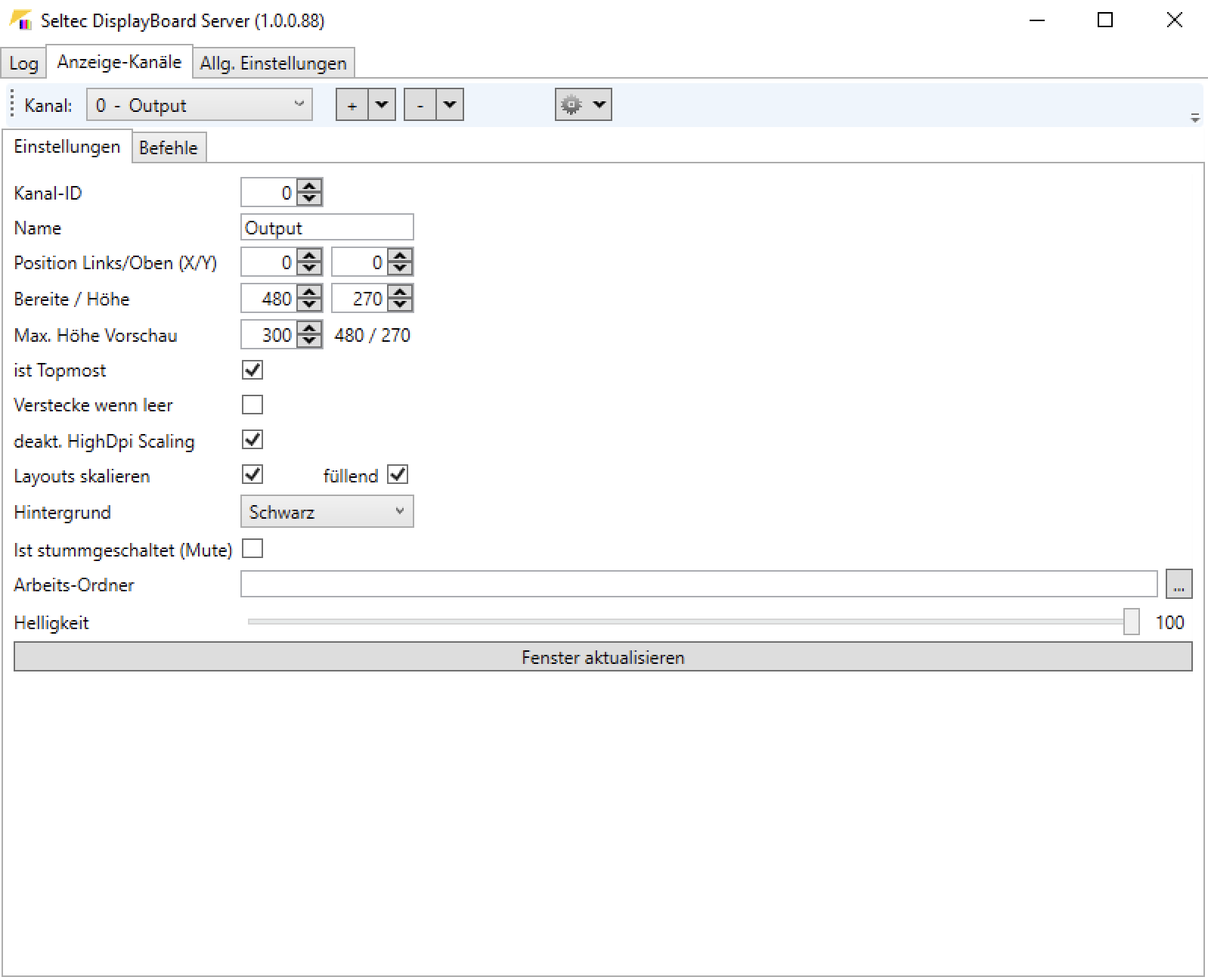Select the Anzeige-Kanäle tab
Viewport: 1208px width, 980px height.
point(119,62)
